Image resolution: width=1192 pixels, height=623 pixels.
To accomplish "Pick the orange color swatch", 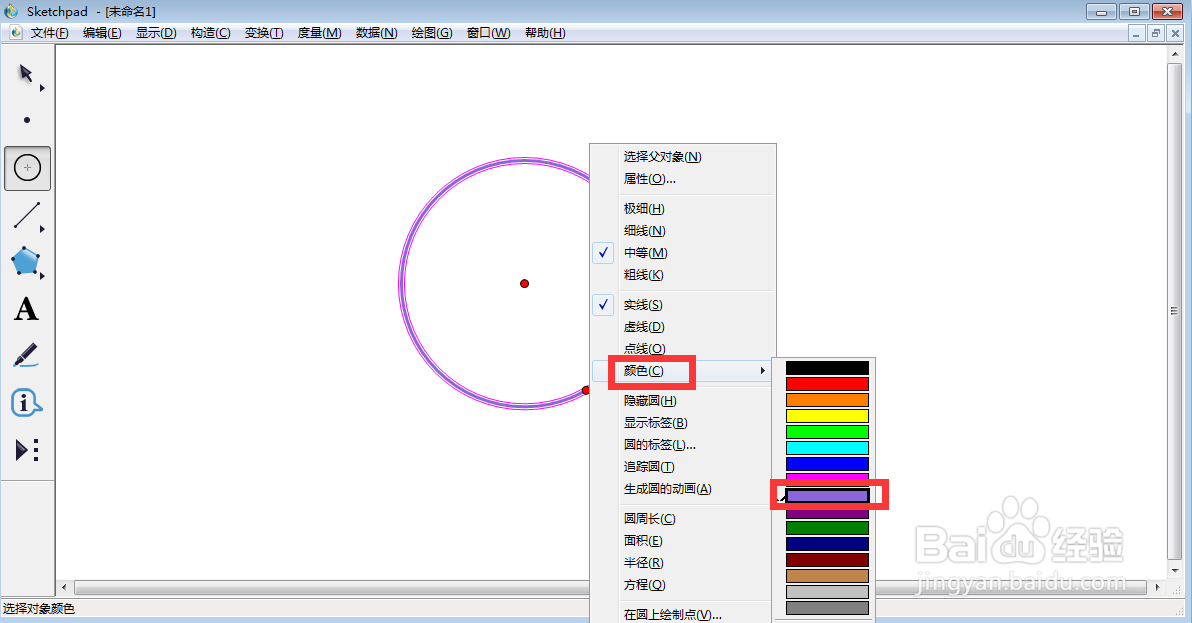I will [x=827, y=400].
